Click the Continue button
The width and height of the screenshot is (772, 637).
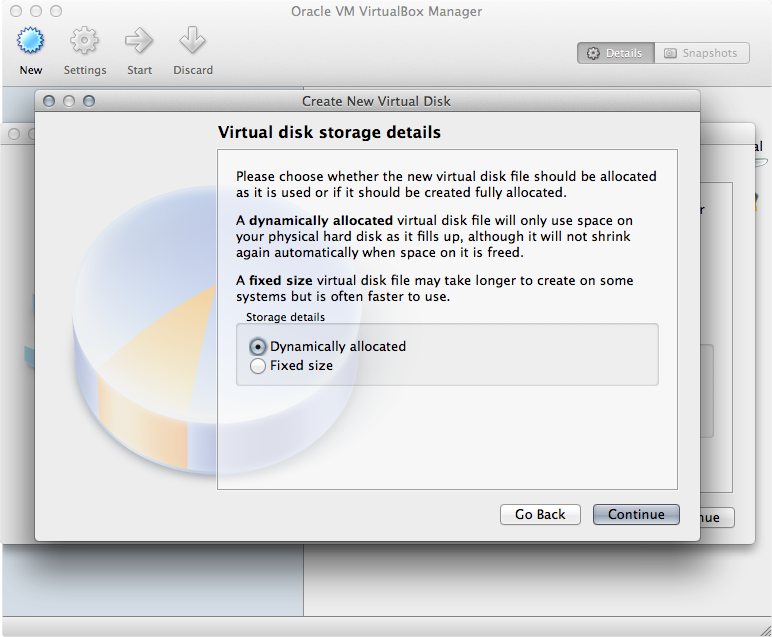click(636, 514)
